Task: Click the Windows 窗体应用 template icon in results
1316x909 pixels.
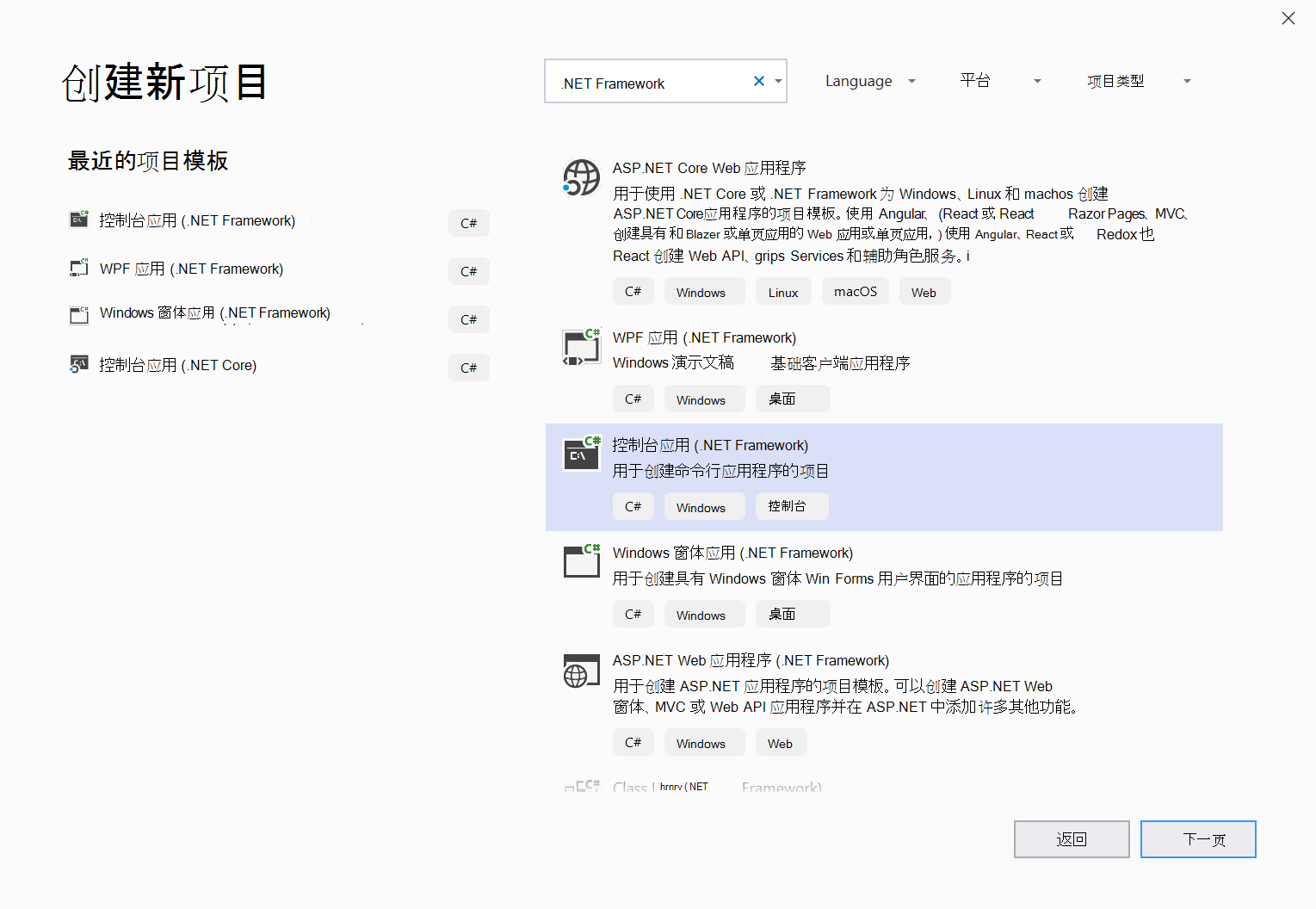Action: (581, 561)
